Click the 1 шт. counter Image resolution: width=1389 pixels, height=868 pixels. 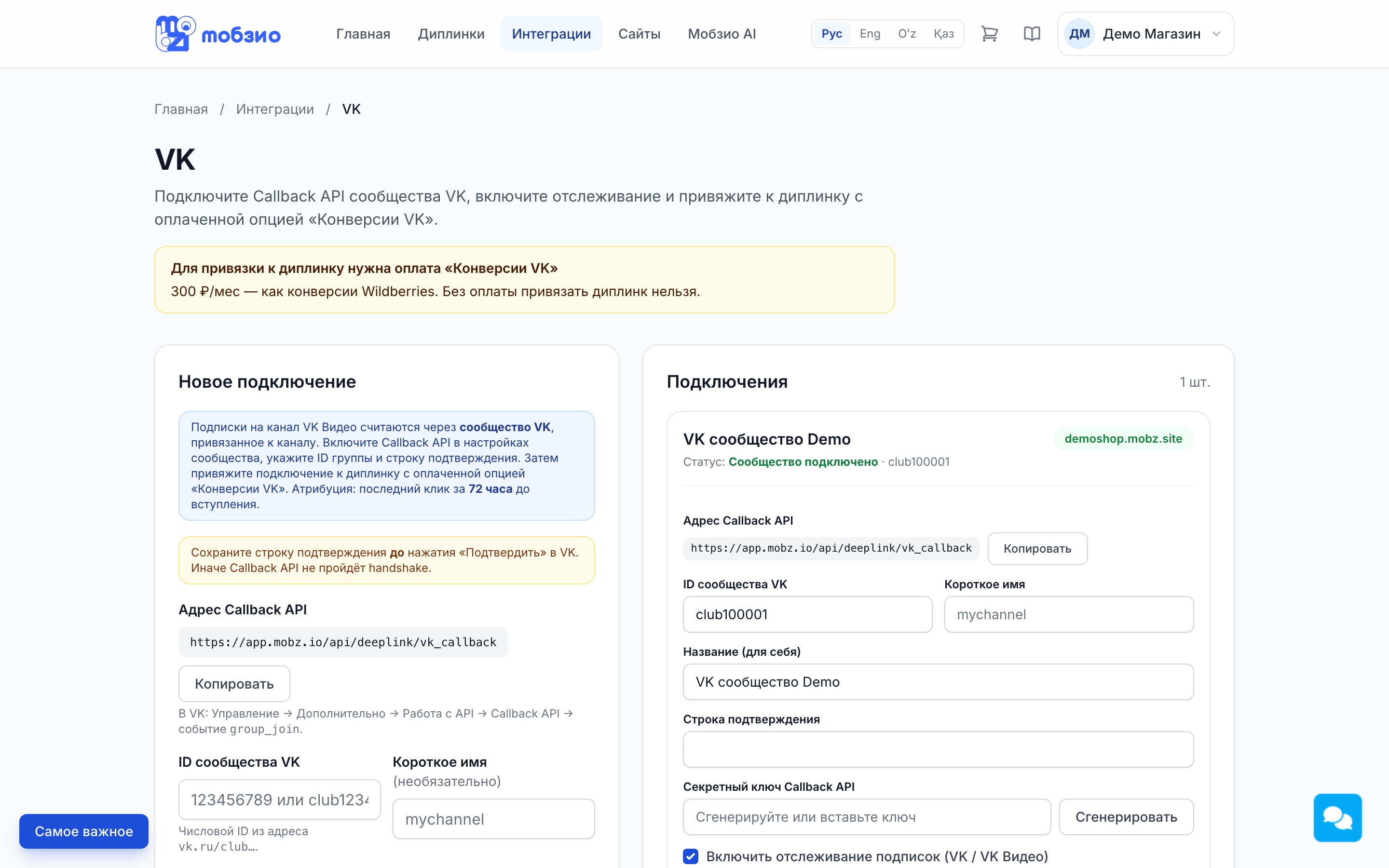1195,382
